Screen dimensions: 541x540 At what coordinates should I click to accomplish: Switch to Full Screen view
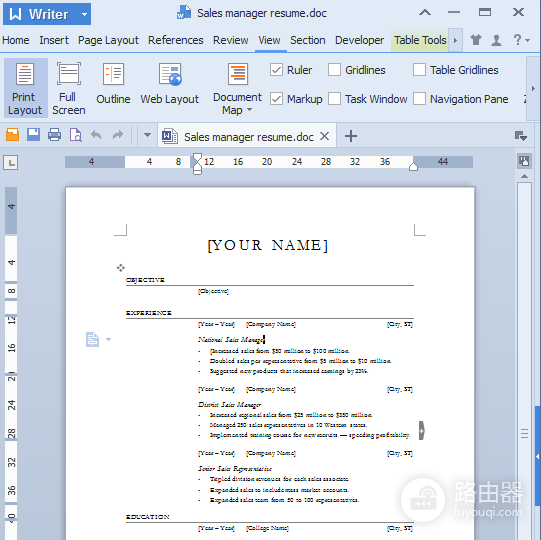[x=69, y=88]
